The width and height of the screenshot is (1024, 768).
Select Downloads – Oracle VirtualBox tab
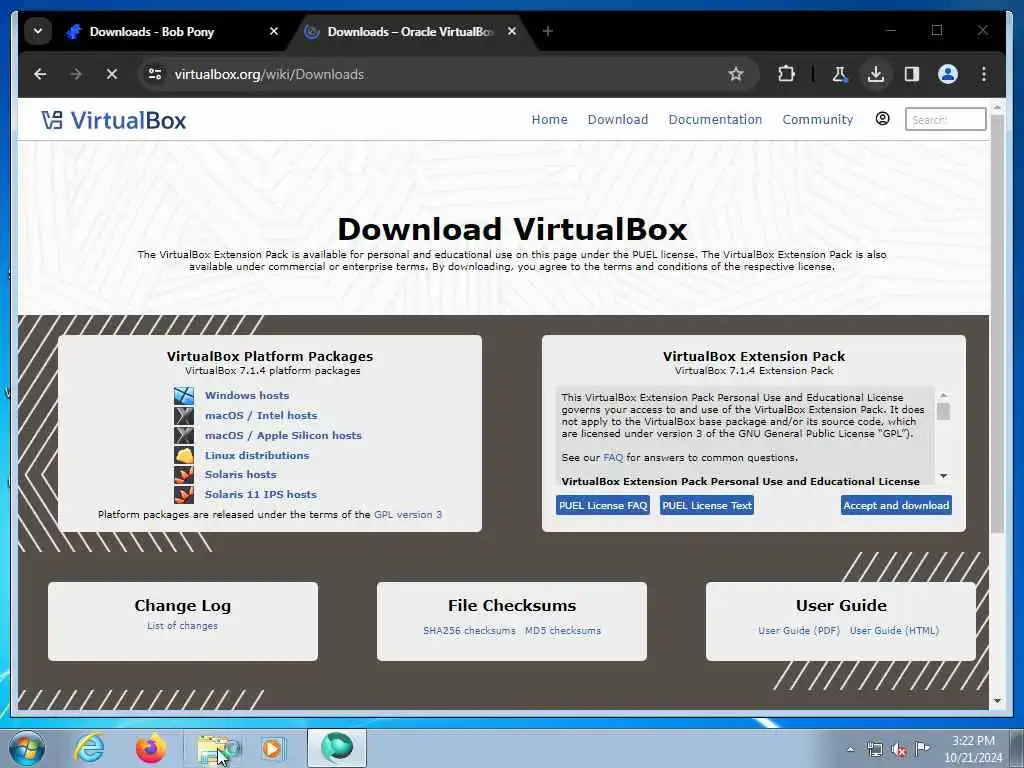coord(410,31)
